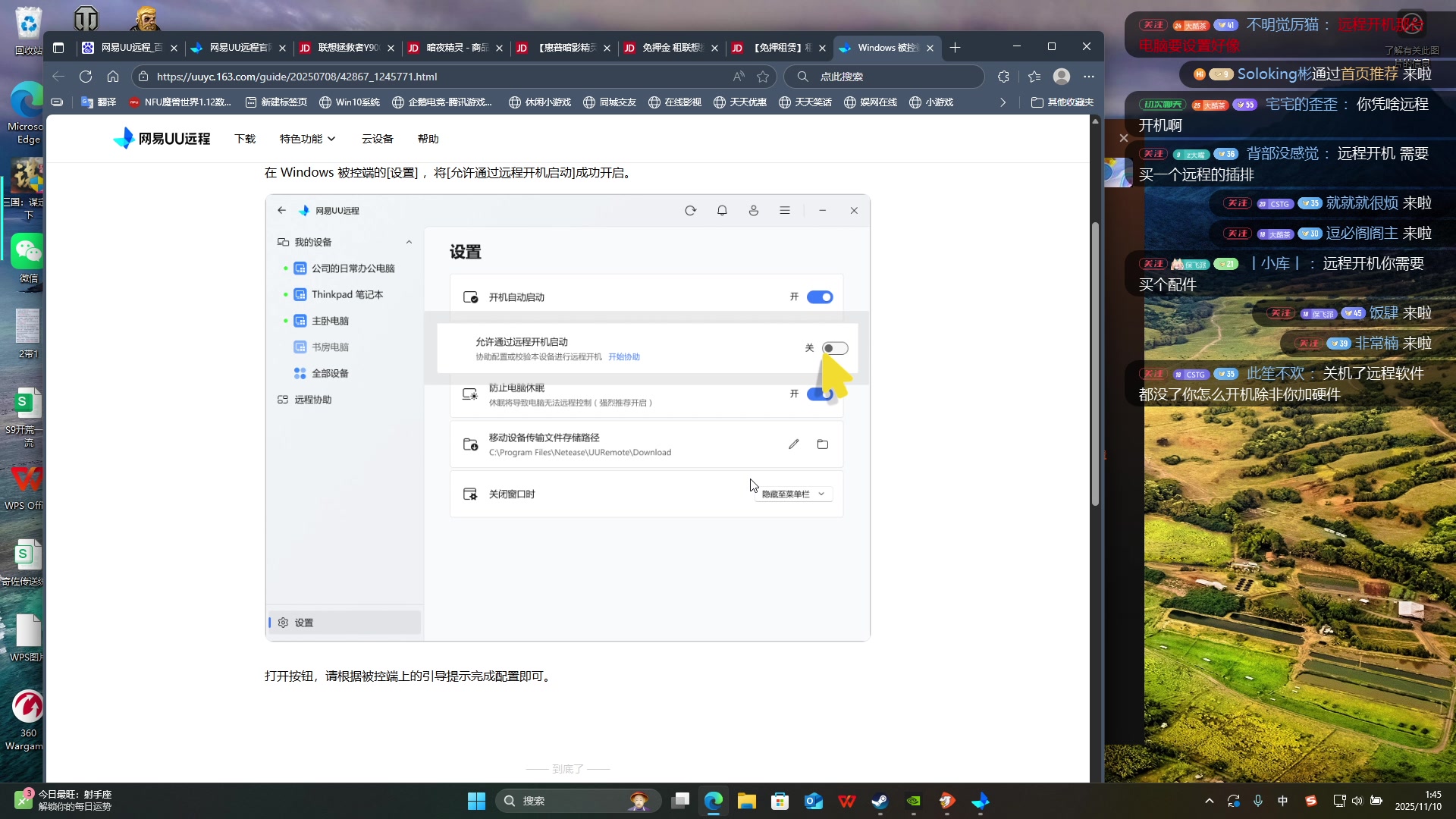Open the 关闭窗口时 dropdown showing 隐藏至菜单栏
The image size is (1456, 819).
[x=792, y=494]
